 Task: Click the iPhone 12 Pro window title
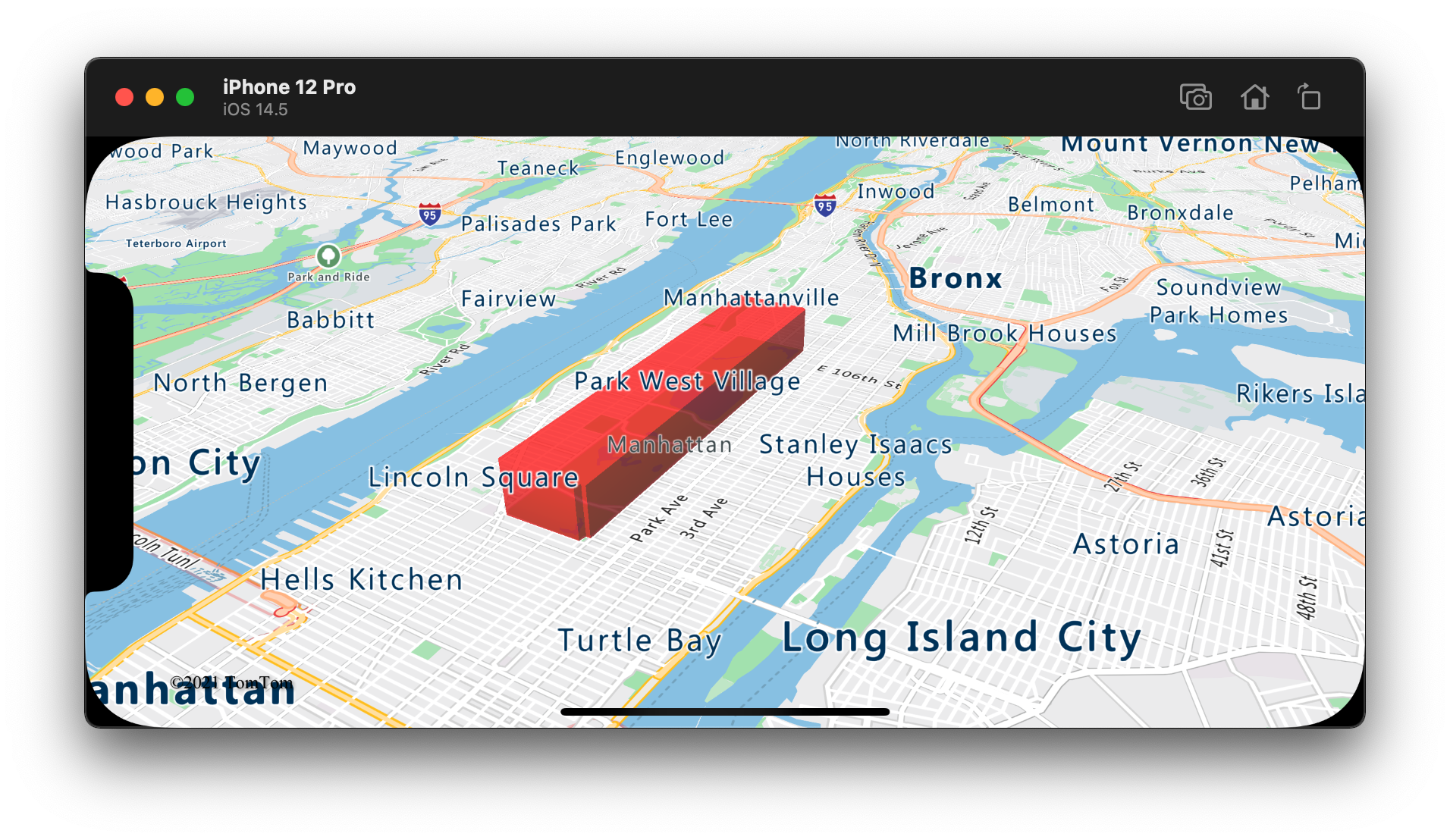289,87
